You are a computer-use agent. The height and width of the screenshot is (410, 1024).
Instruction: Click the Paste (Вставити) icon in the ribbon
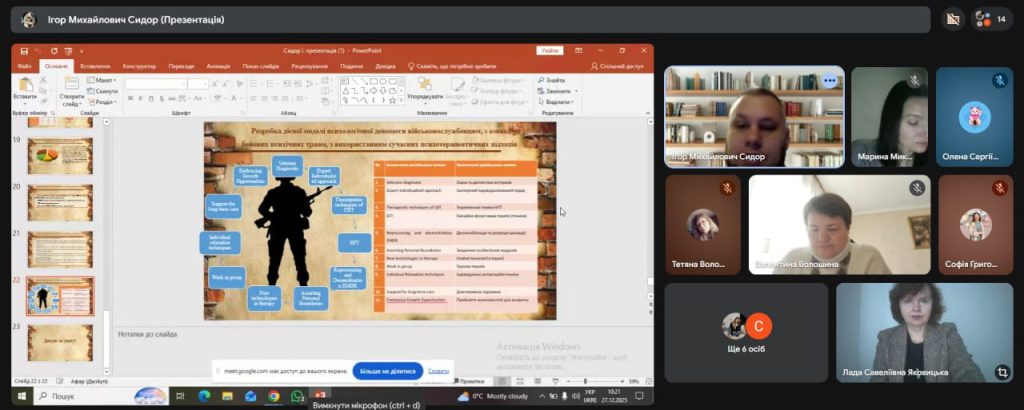tap(24, 86)
